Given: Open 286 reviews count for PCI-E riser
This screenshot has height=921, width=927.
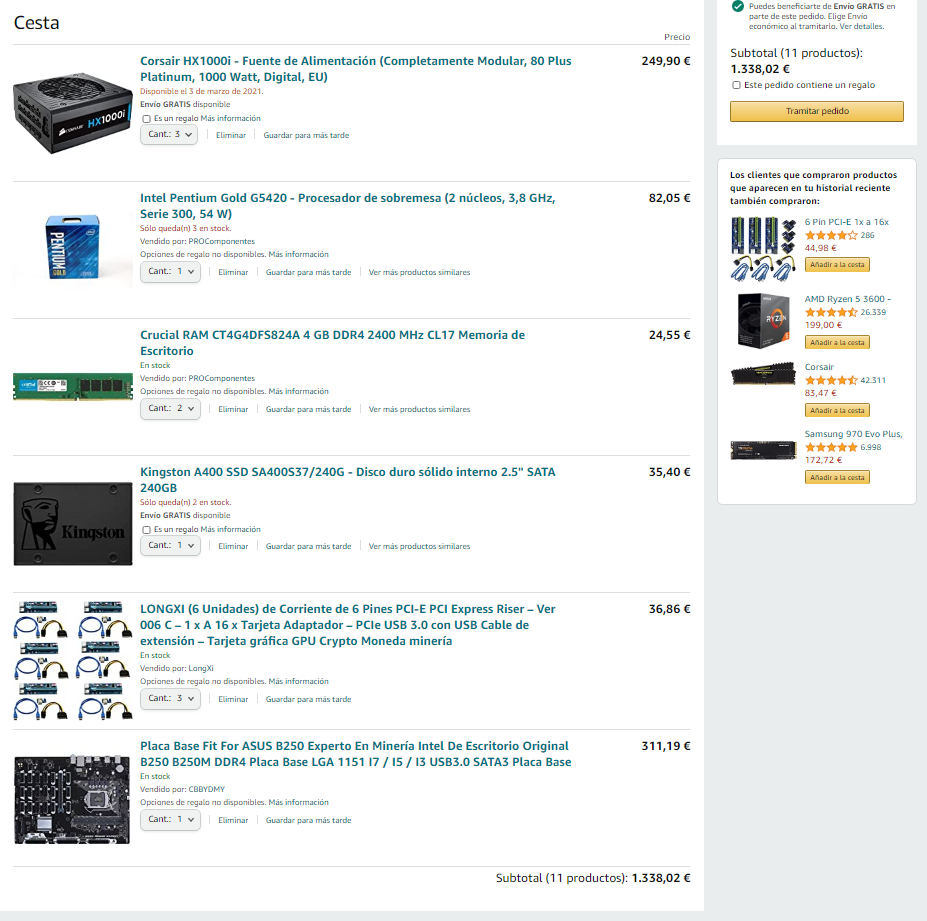Looking at the screenshot, I should click(867, 235).
